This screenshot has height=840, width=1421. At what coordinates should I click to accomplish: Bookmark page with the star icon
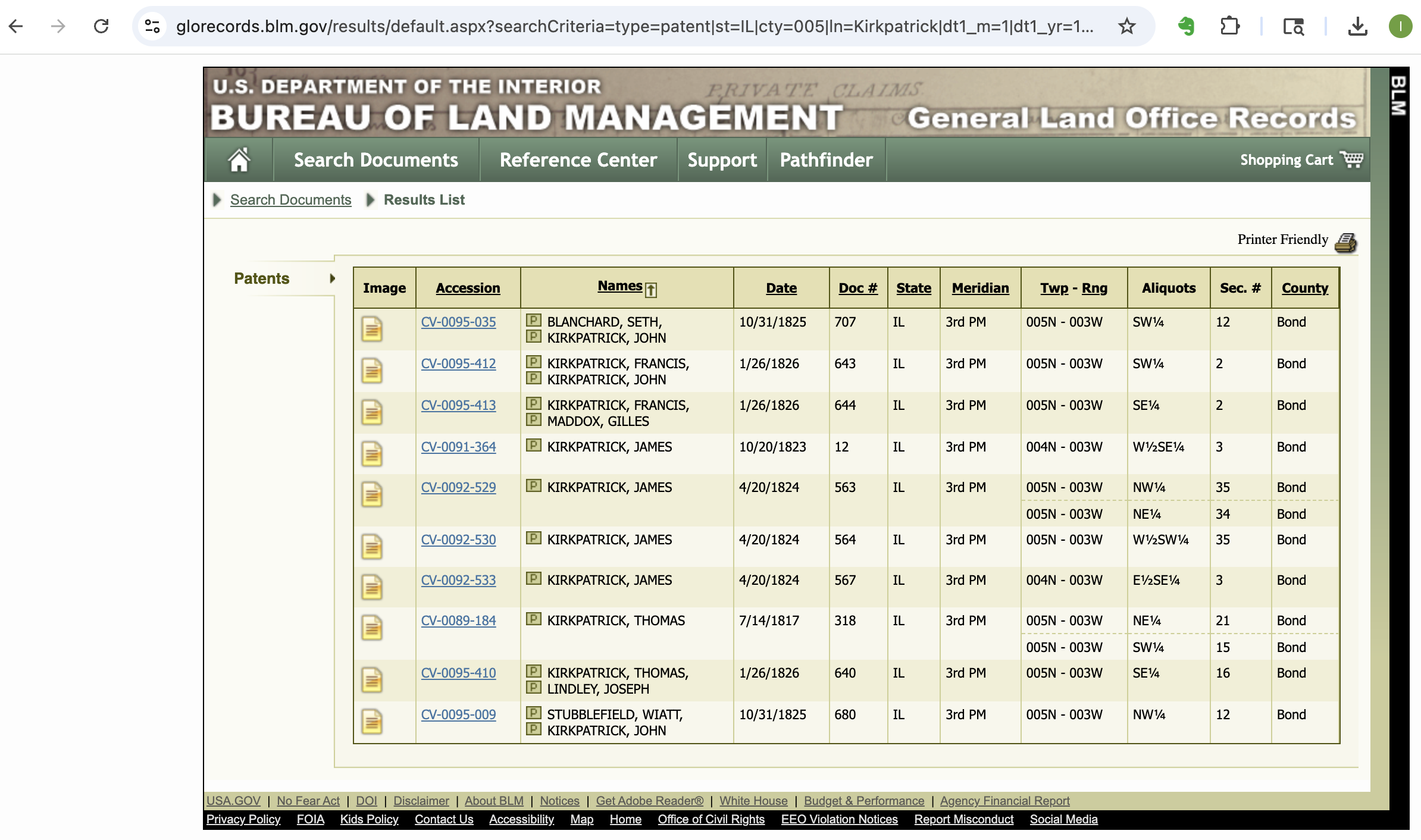(1126, 26)
